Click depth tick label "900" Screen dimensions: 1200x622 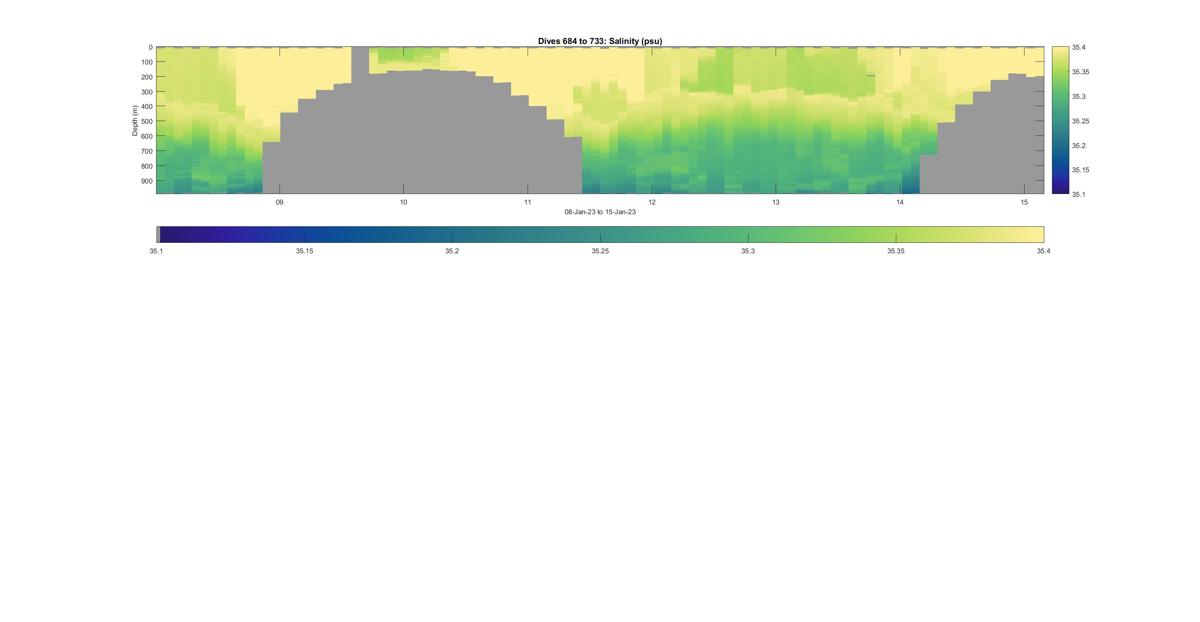[x=146, y=181]
